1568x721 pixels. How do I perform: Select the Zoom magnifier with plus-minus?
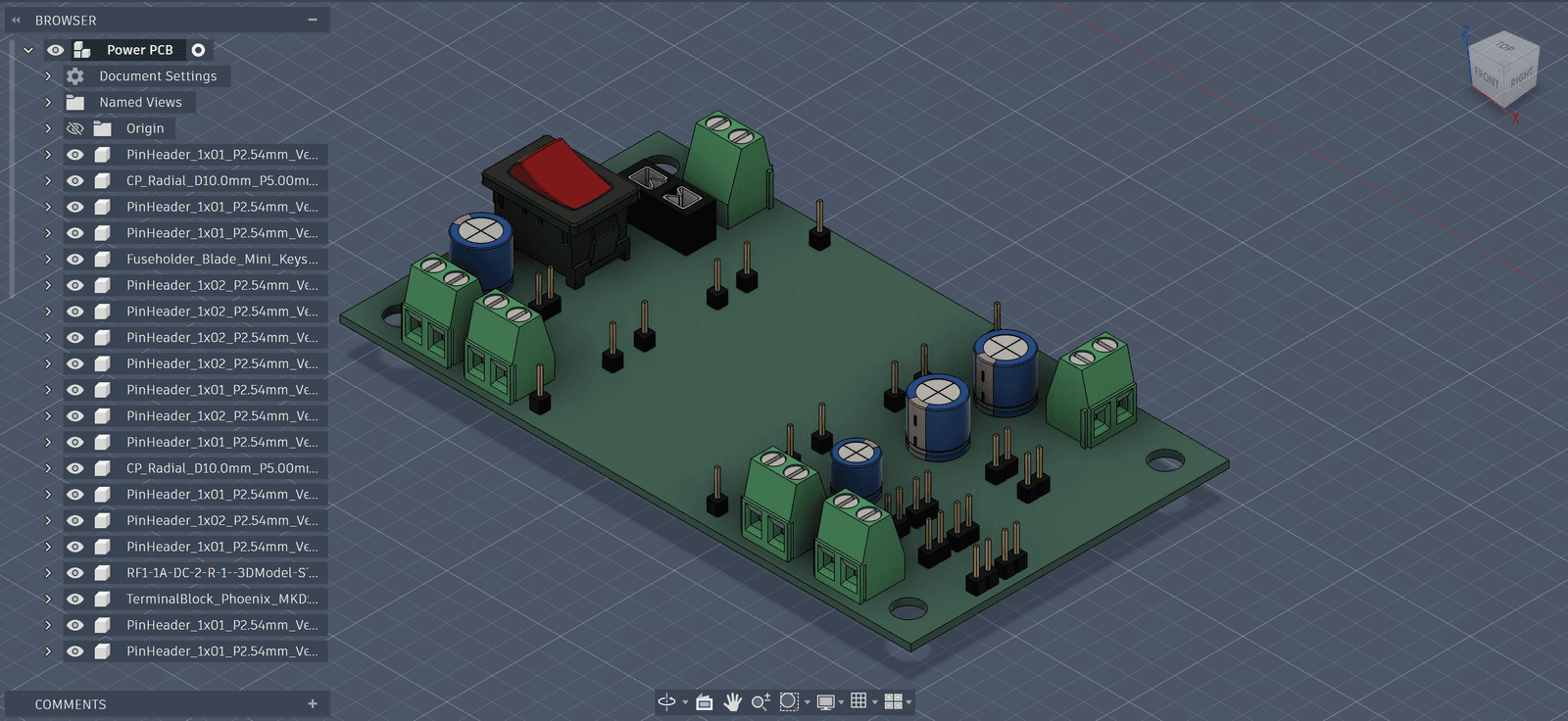coord(759,701)
